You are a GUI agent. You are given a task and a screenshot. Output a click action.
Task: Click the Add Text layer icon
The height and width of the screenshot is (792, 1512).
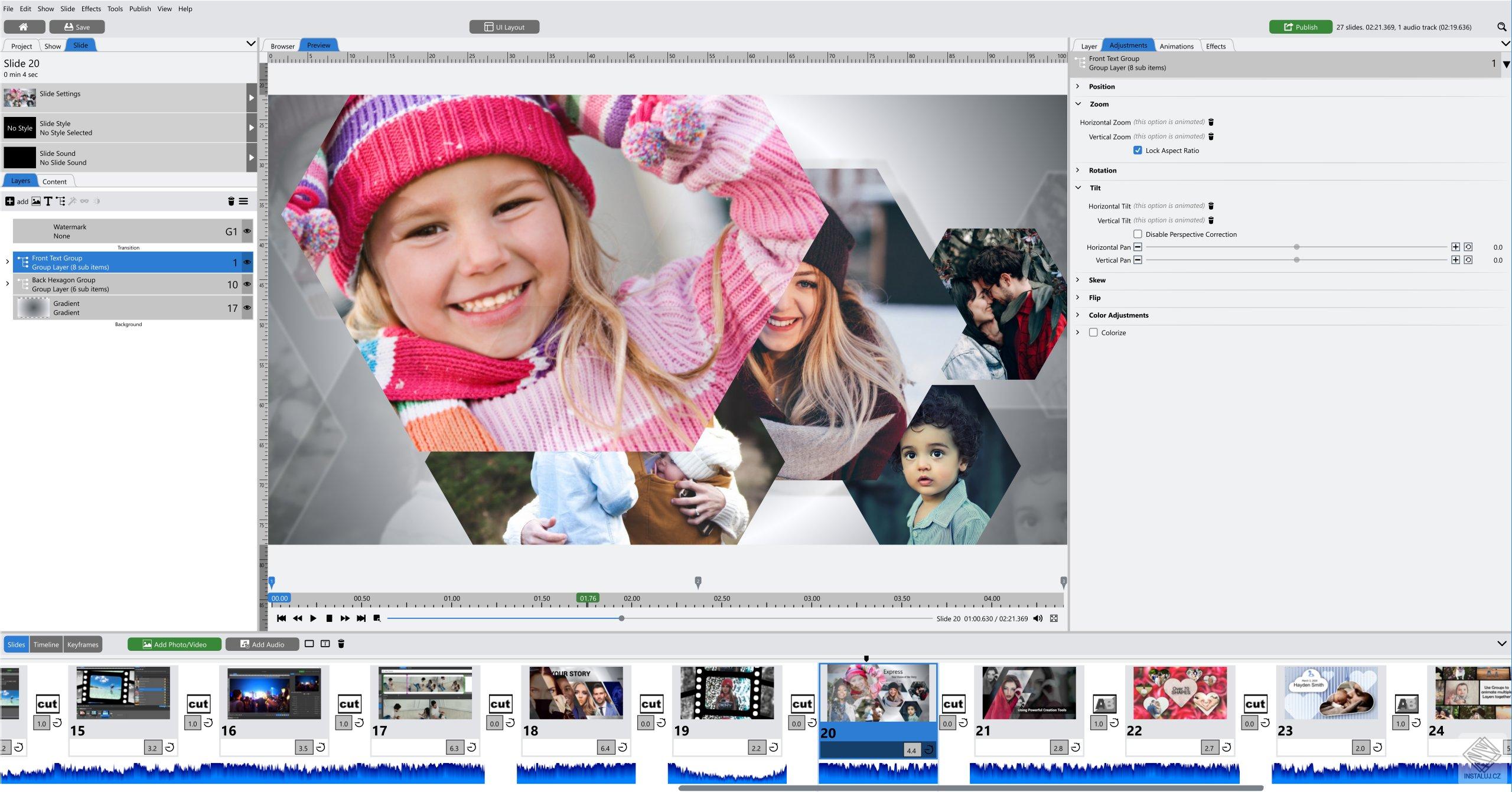click(48, 201)
